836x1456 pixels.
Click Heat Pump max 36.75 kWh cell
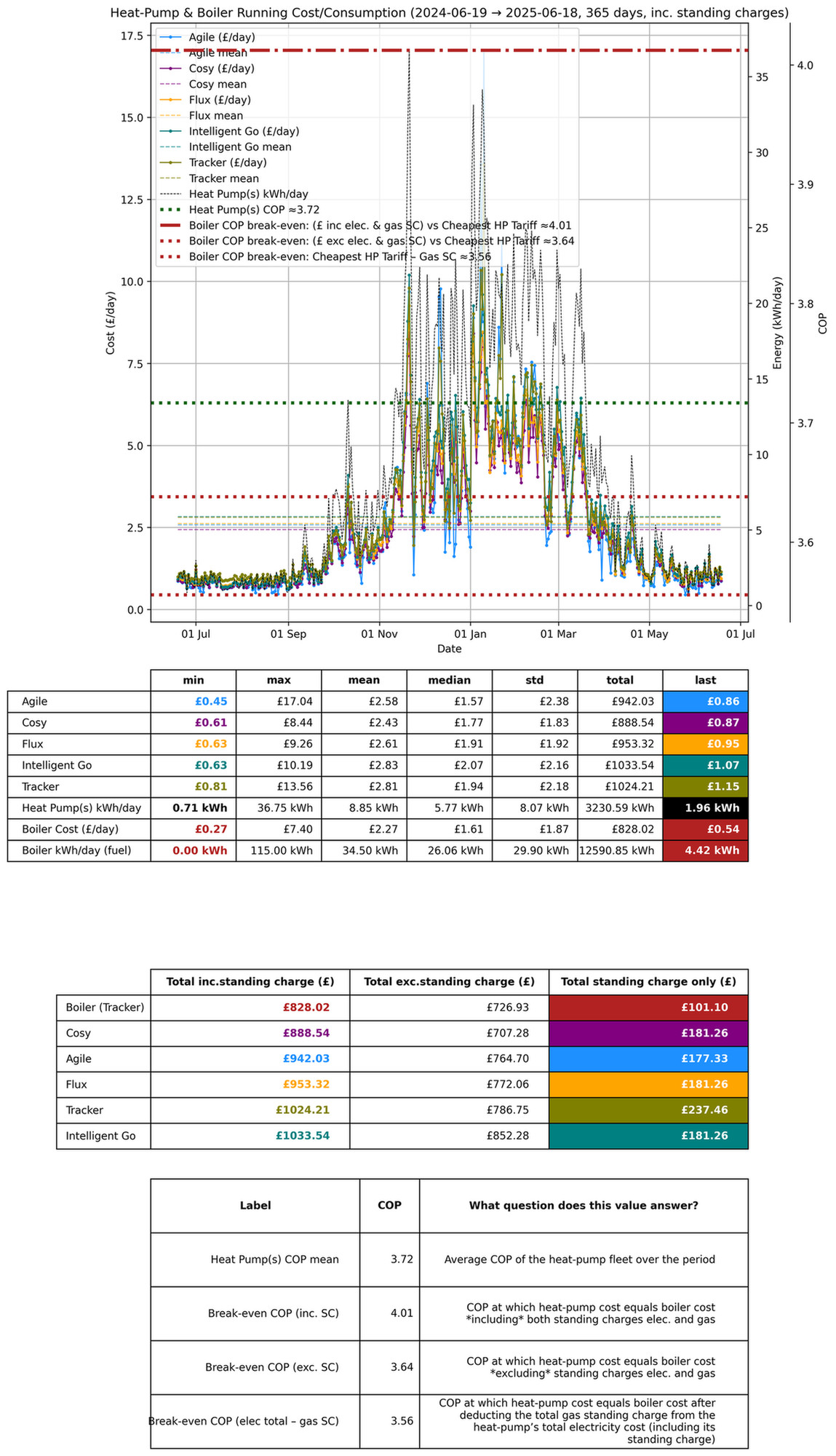(279, 808)
